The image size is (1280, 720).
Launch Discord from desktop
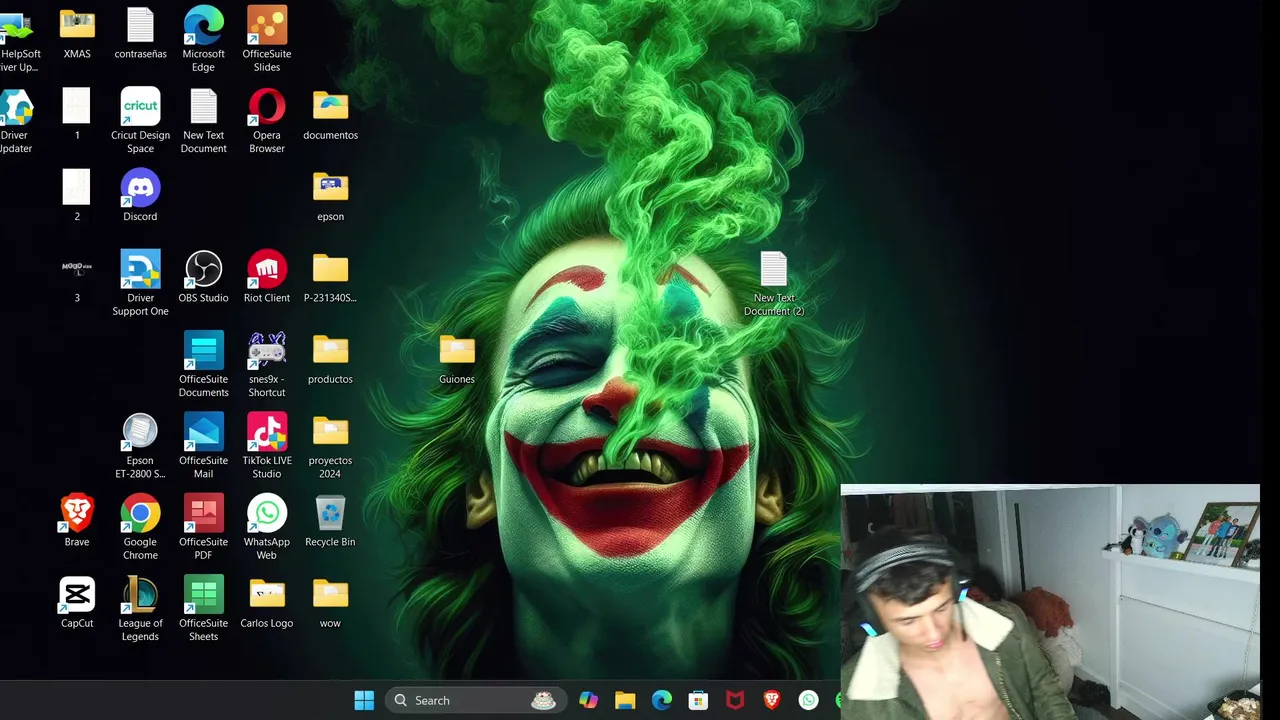140,196
